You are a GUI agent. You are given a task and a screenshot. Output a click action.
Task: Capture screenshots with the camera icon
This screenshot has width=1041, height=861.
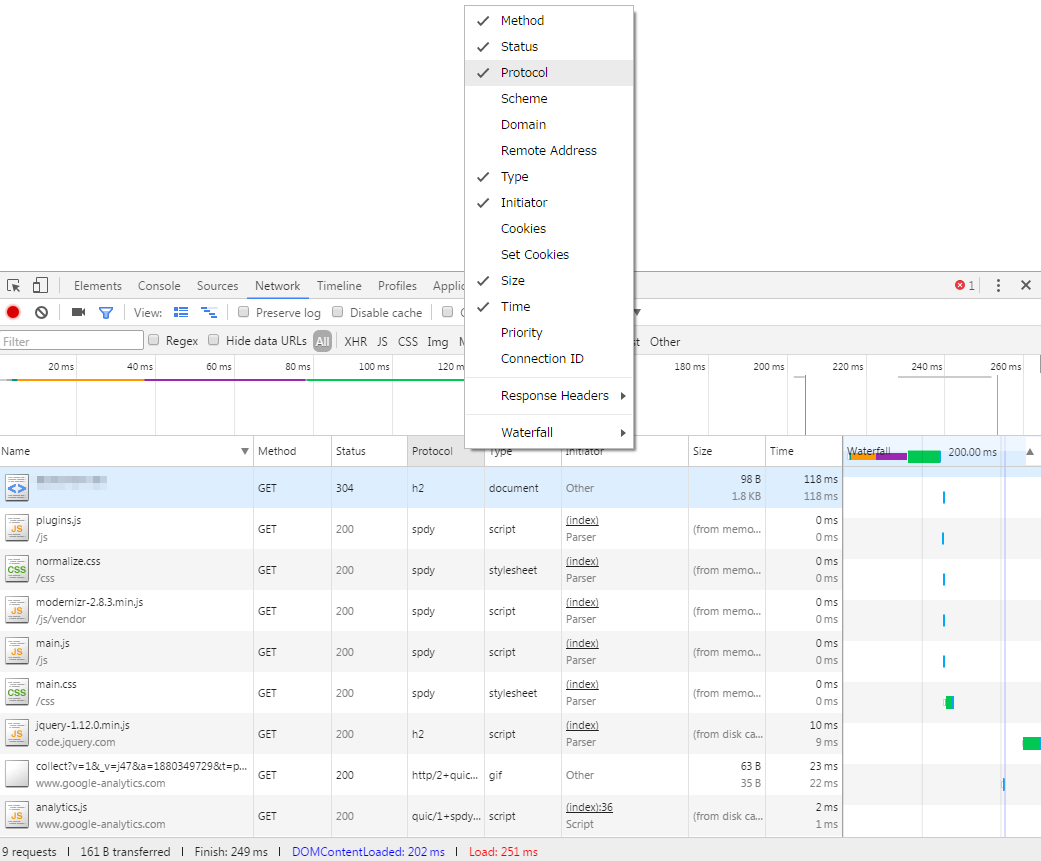tap(78, 312)
